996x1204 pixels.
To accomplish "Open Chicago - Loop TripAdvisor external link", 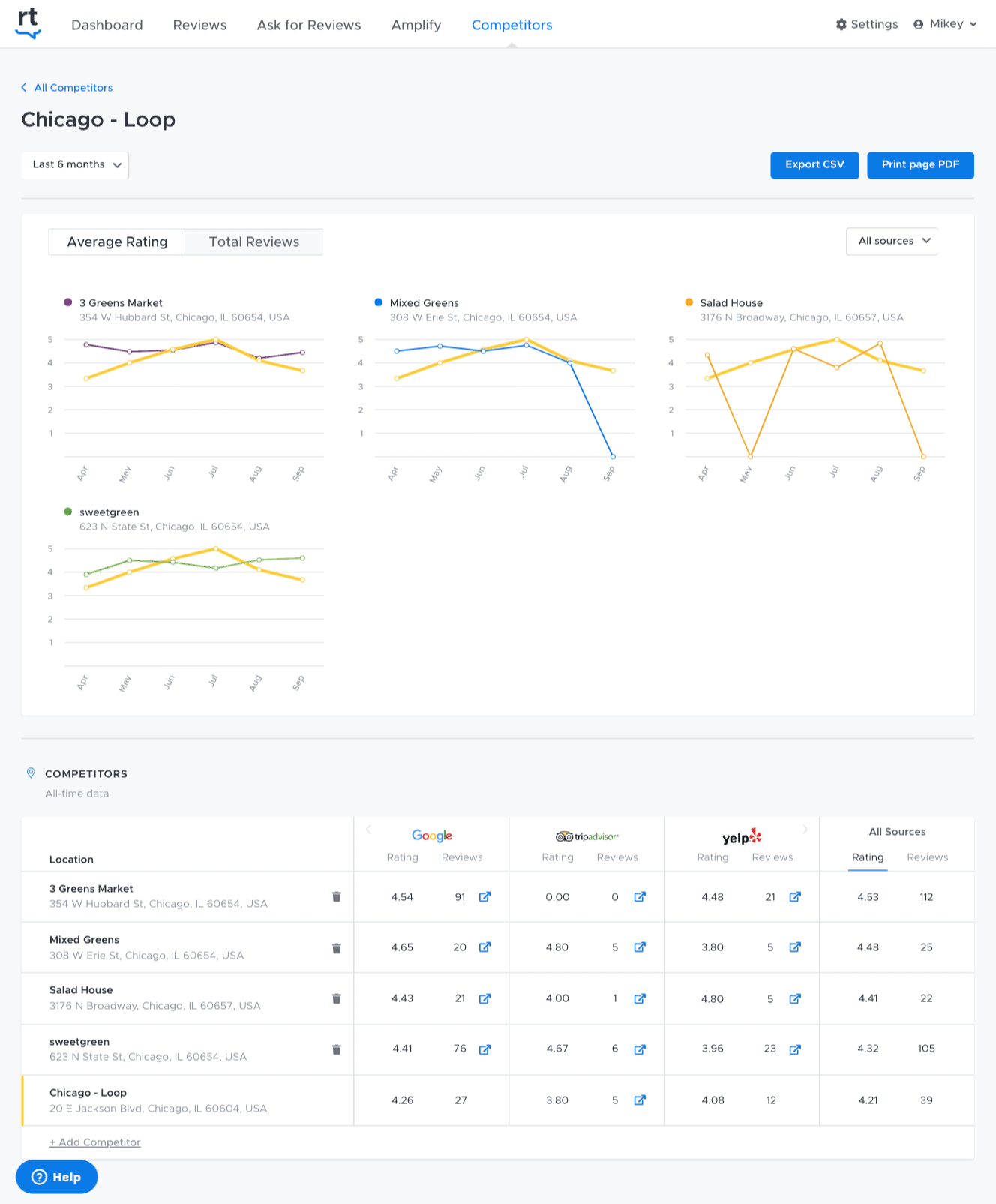I will coord(640,1100).
